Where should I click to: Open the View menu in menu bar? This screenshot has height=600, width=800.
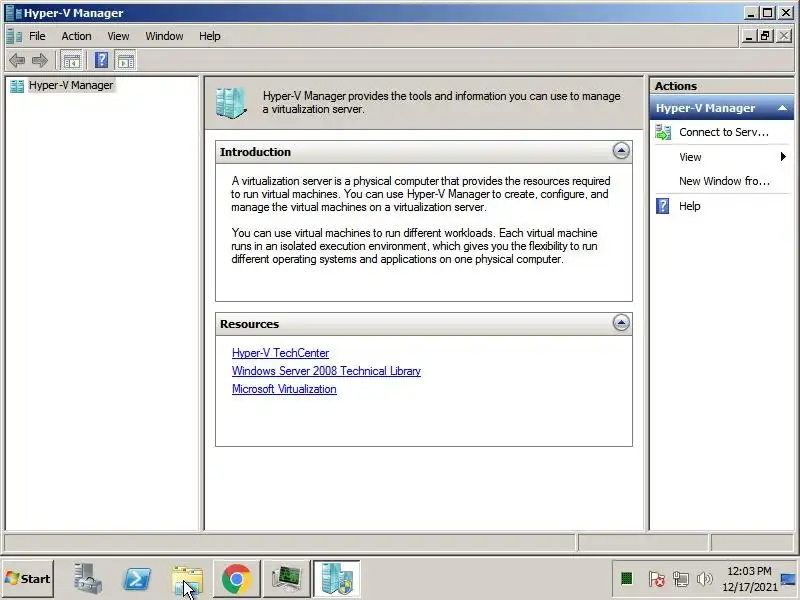pyautogui.click(x=118, y=36)
